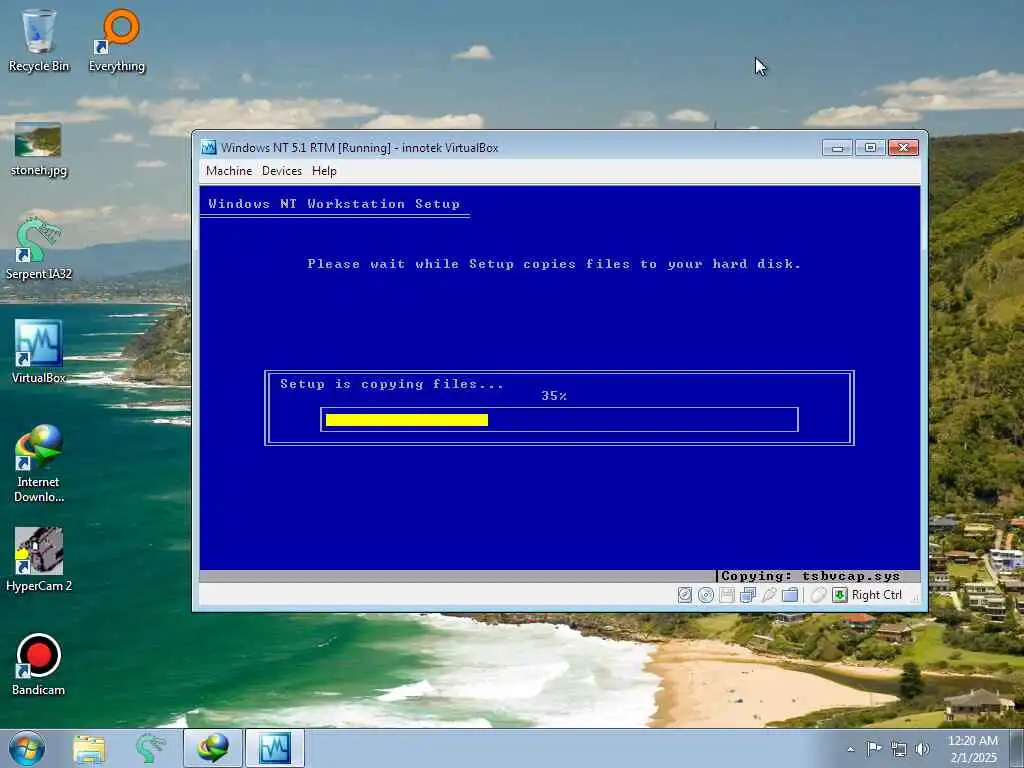Select the HyperCam 2 desktop shortcut
The image size is (1024, 768).
(39, 560)
